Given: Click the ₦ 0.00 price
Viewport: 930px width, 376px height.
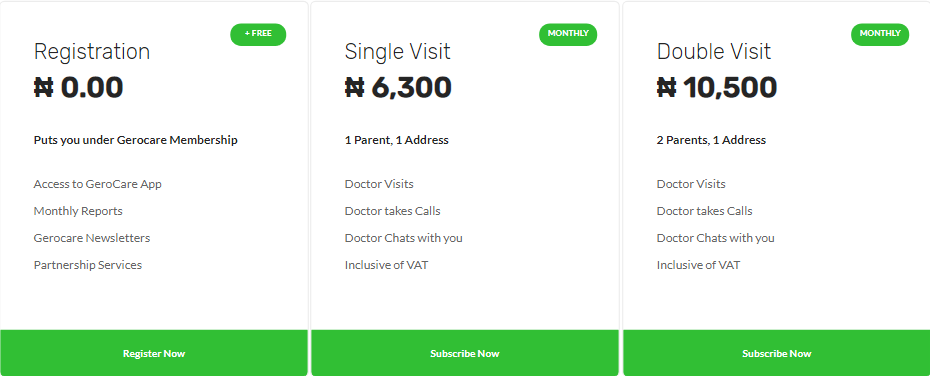Looking at the screenshot, I should [78, 88].
